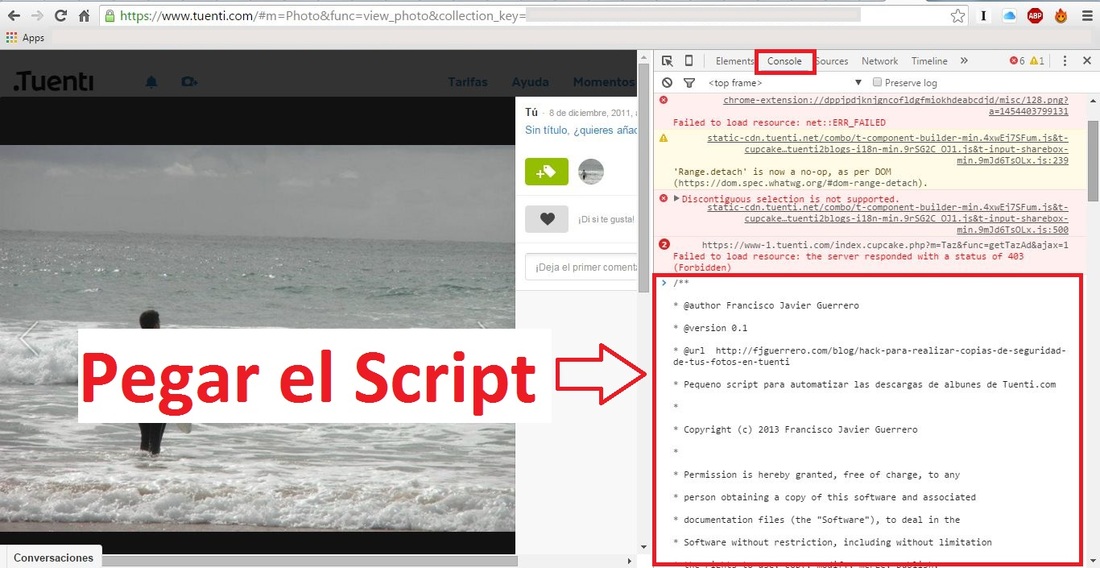The height and width of the screenshot is (568, 1100).
Task: Clear console with the clear icon
Action: tap(667, 83)
